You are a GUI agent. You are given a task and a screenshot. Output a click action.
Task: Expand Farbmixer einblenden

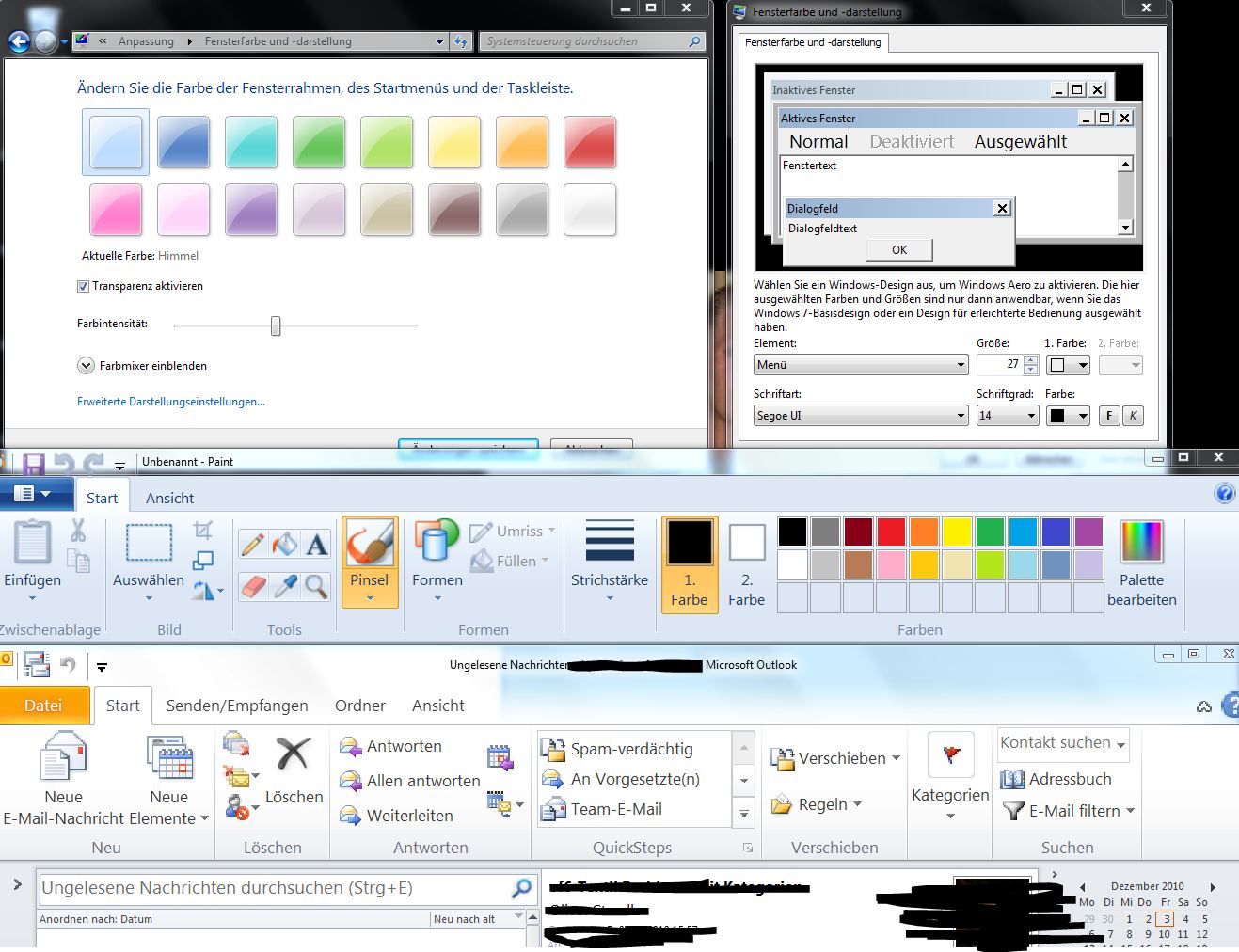click(x=86, y=366)
